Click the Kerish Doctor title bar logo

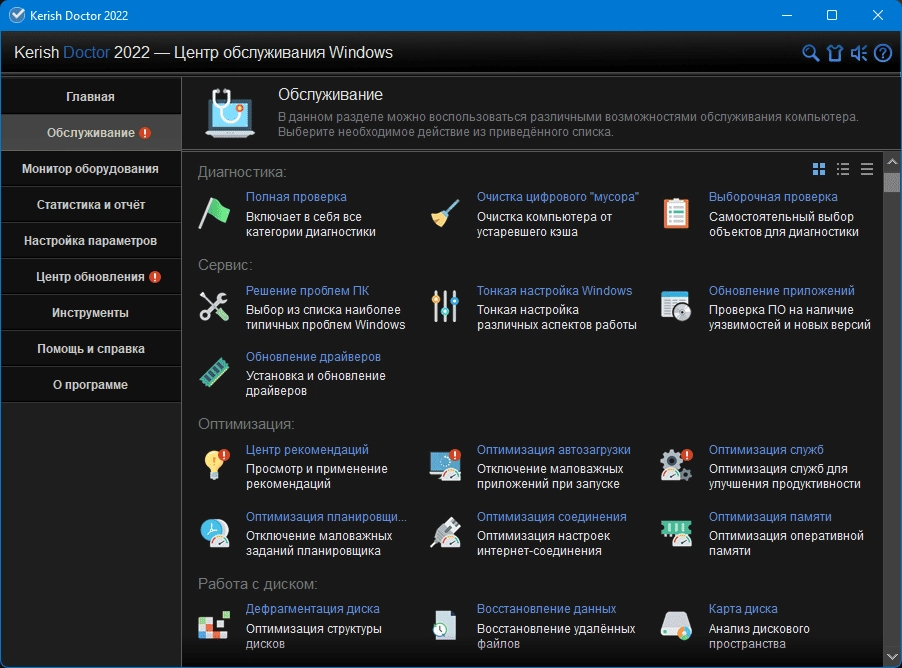click(17, 15)
